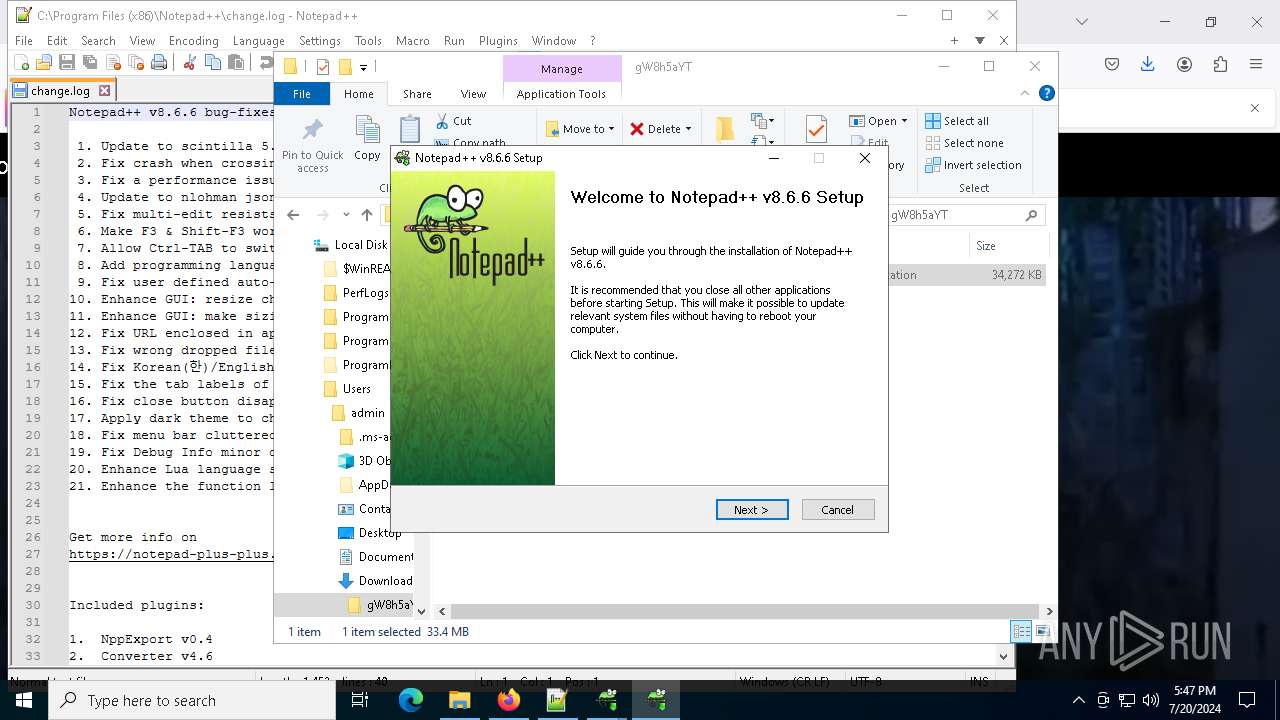Select the admin folder in Explorer tree
Viewport: 1280px width, 720px height.
(x=358, y=413)
